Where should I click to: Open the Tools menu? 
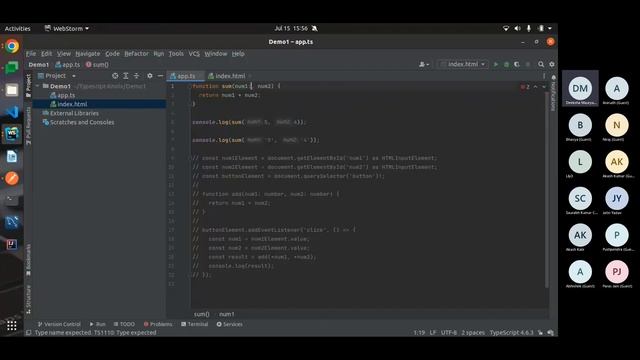176,54
